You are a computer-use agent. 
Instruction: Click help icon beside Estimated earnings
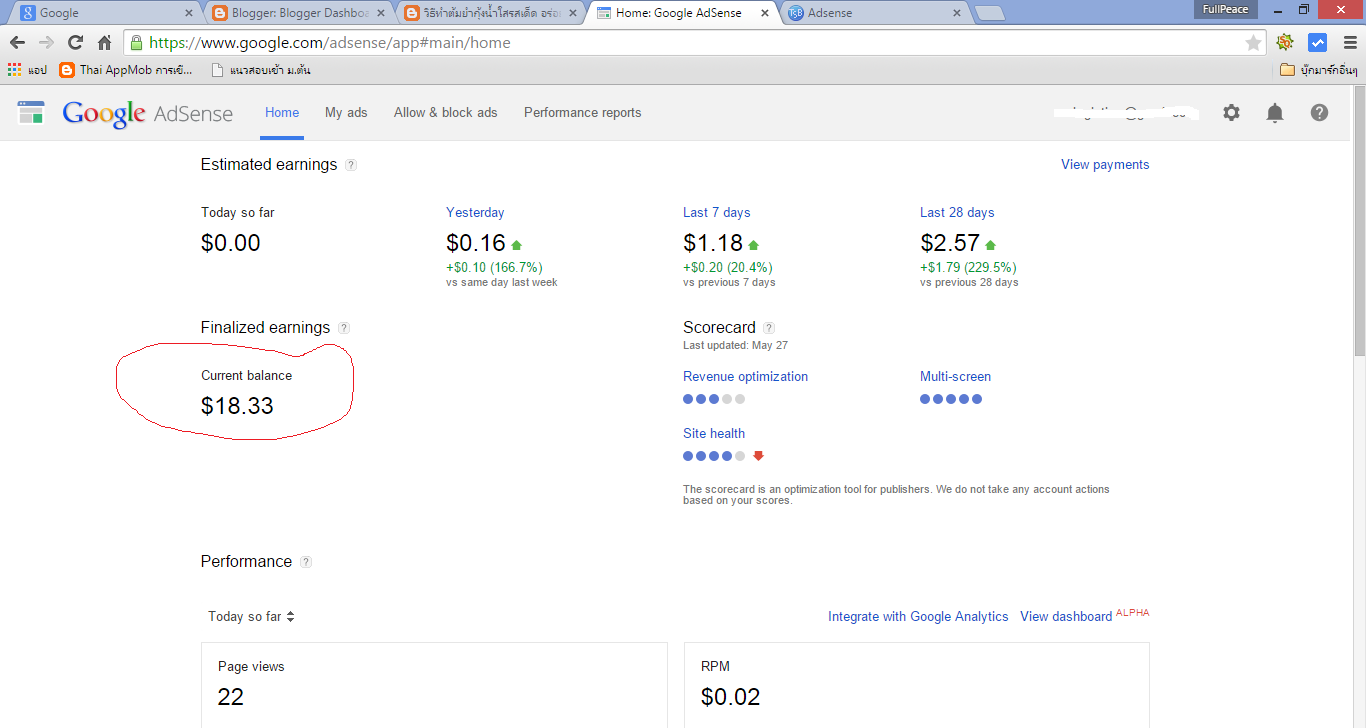[351, 165]
